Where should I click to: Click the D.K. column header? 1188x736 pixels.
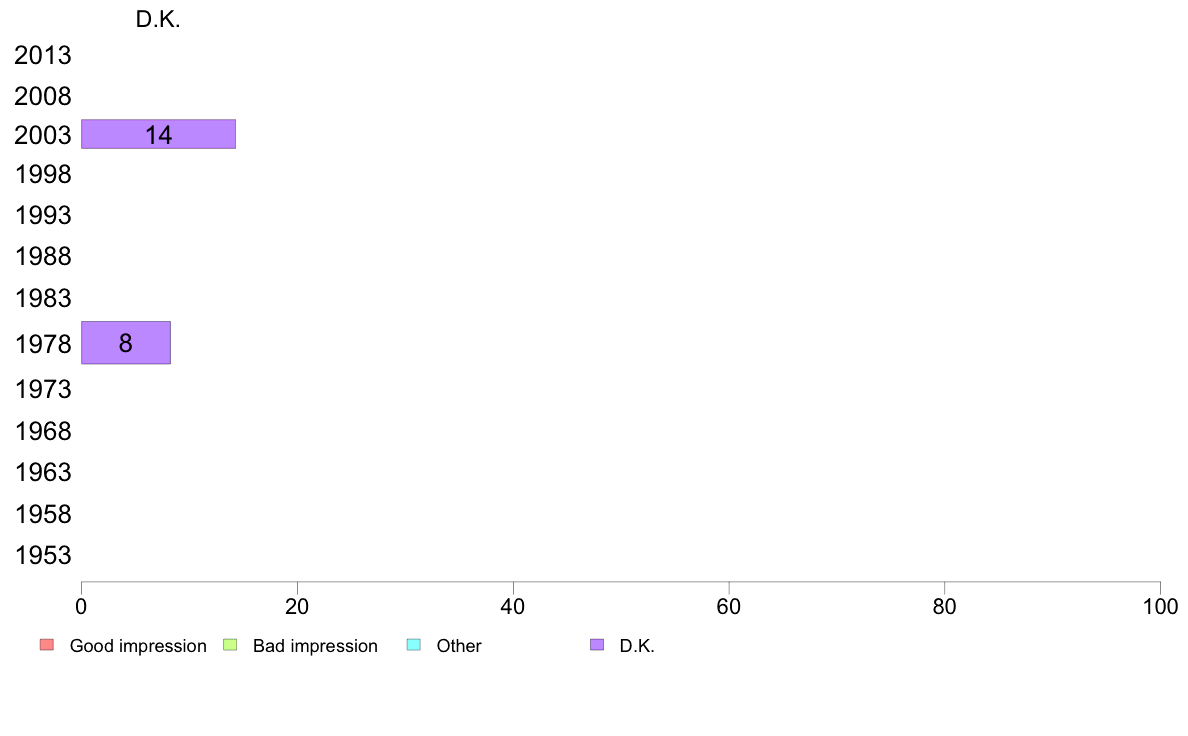pos(158,20)
